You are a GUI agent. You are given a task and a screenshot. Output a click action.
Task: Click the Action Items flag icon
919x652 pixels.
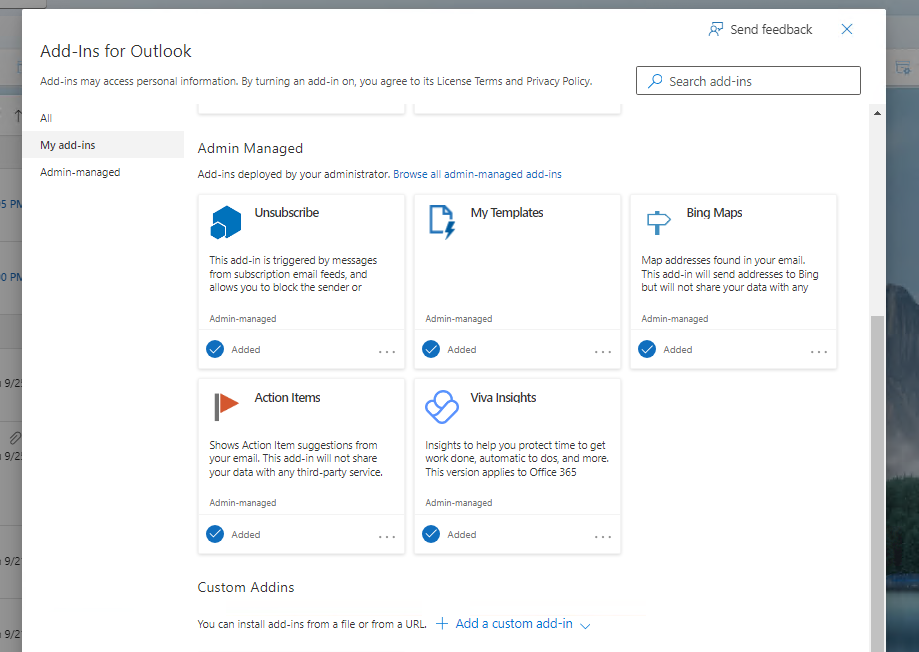point(226,406)
